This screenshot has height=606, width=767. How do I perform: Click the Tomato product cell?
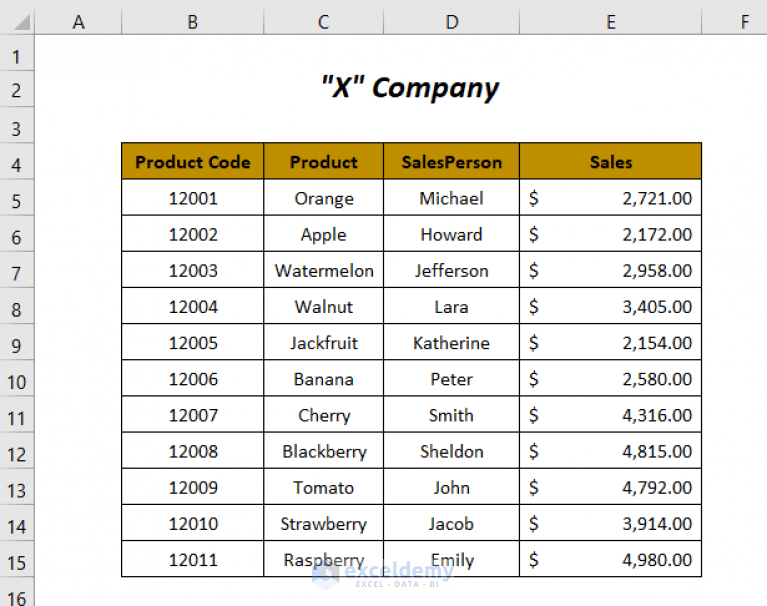(323, 487)
